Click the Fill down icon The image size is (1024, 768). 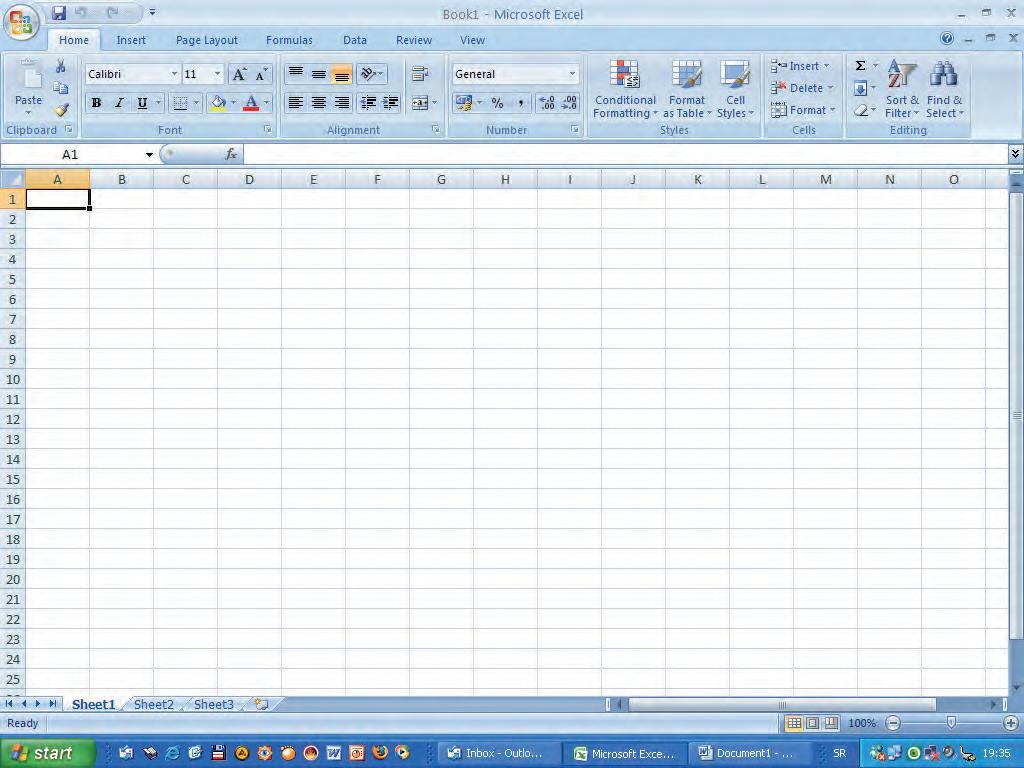click(861, 88)
